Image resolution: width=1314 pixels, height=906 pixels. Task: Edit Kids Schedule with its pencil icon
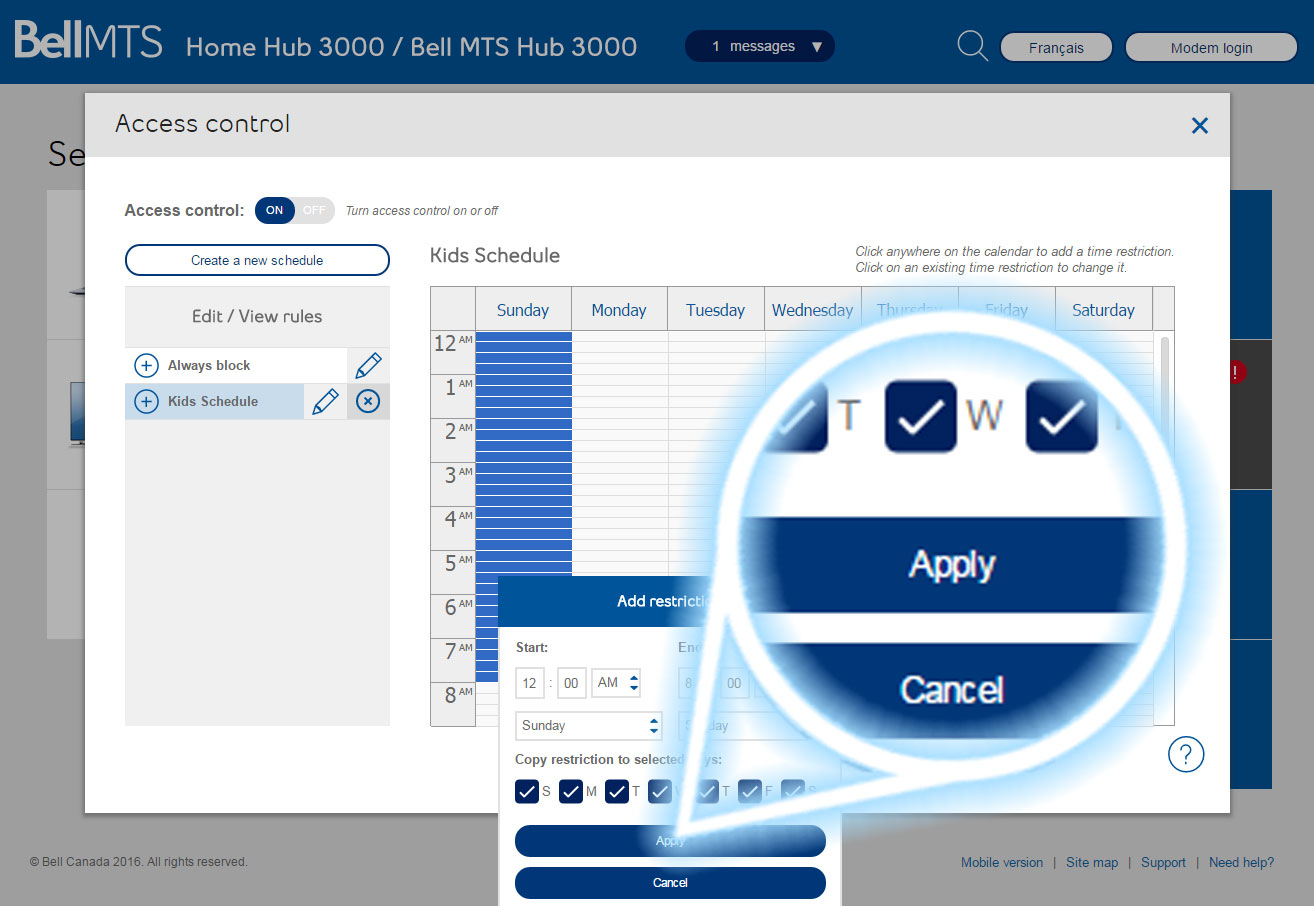pyautogui.click(x=325, y=401)
